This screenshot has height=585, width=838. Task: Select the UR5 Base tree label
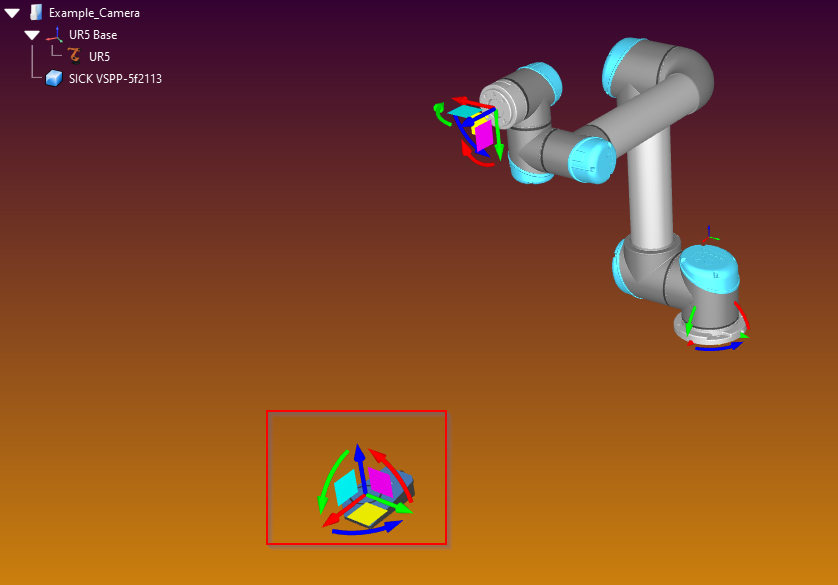pyautogui.click(x=93, y=35)
